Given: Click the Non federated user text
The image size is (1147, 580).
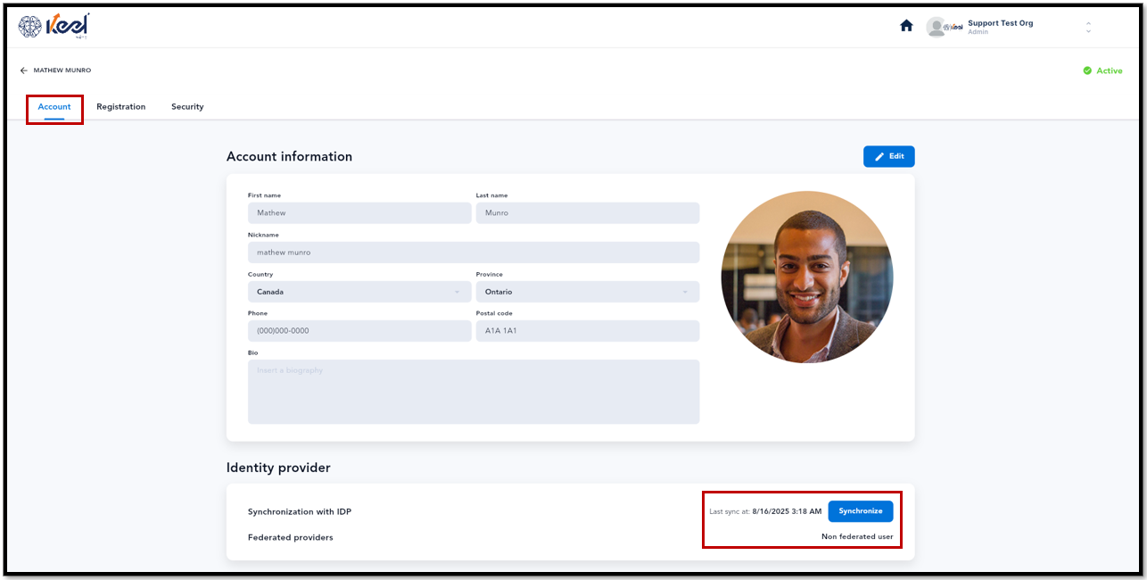Looking at the screenshot, I should point(857,537).
